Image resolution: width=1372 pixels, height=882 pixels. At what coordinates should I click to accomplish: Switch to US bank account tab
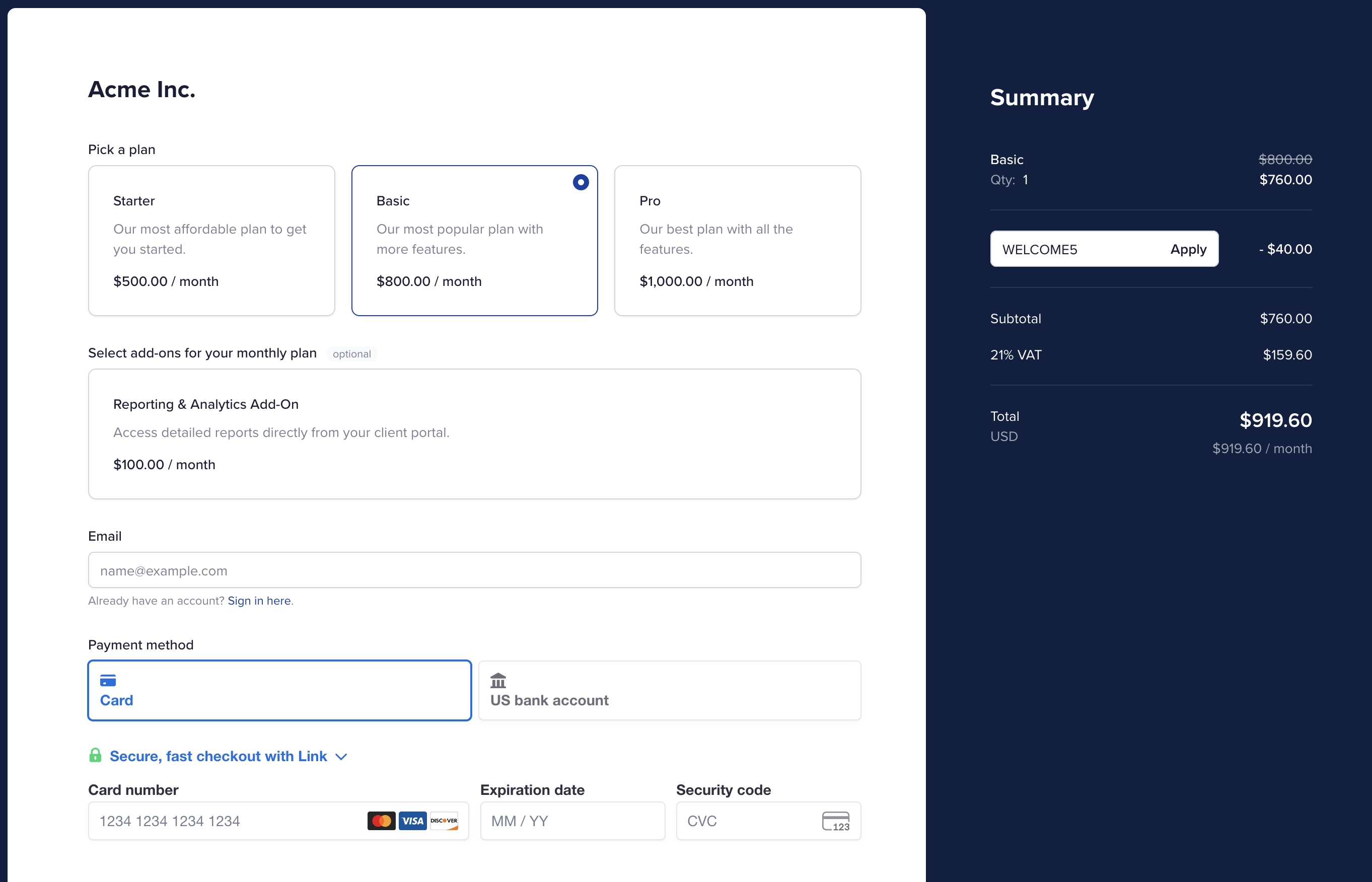coord(670,690)
